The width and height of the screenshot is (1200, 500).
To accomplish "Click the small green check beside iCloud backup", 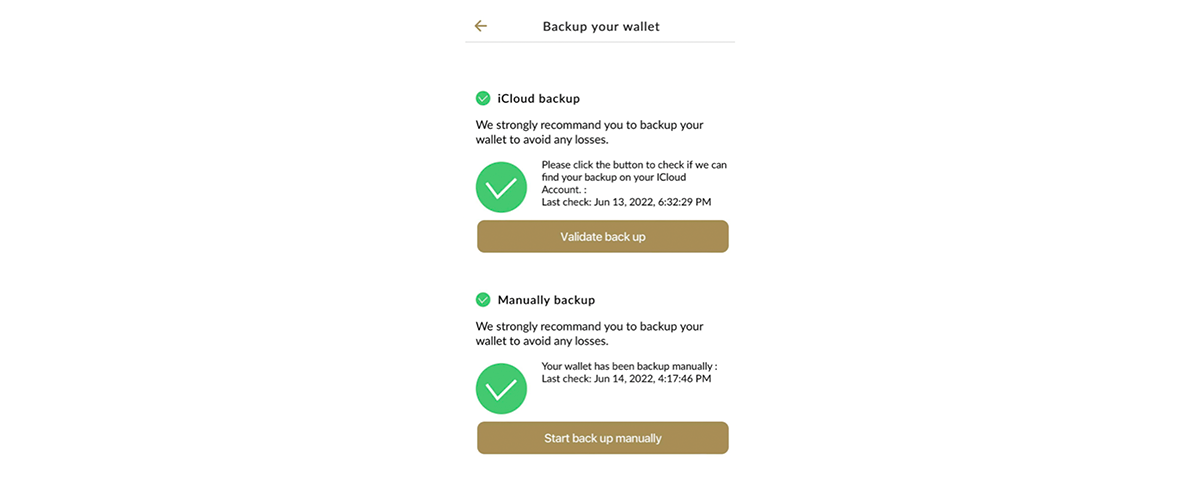I will 483,98.
